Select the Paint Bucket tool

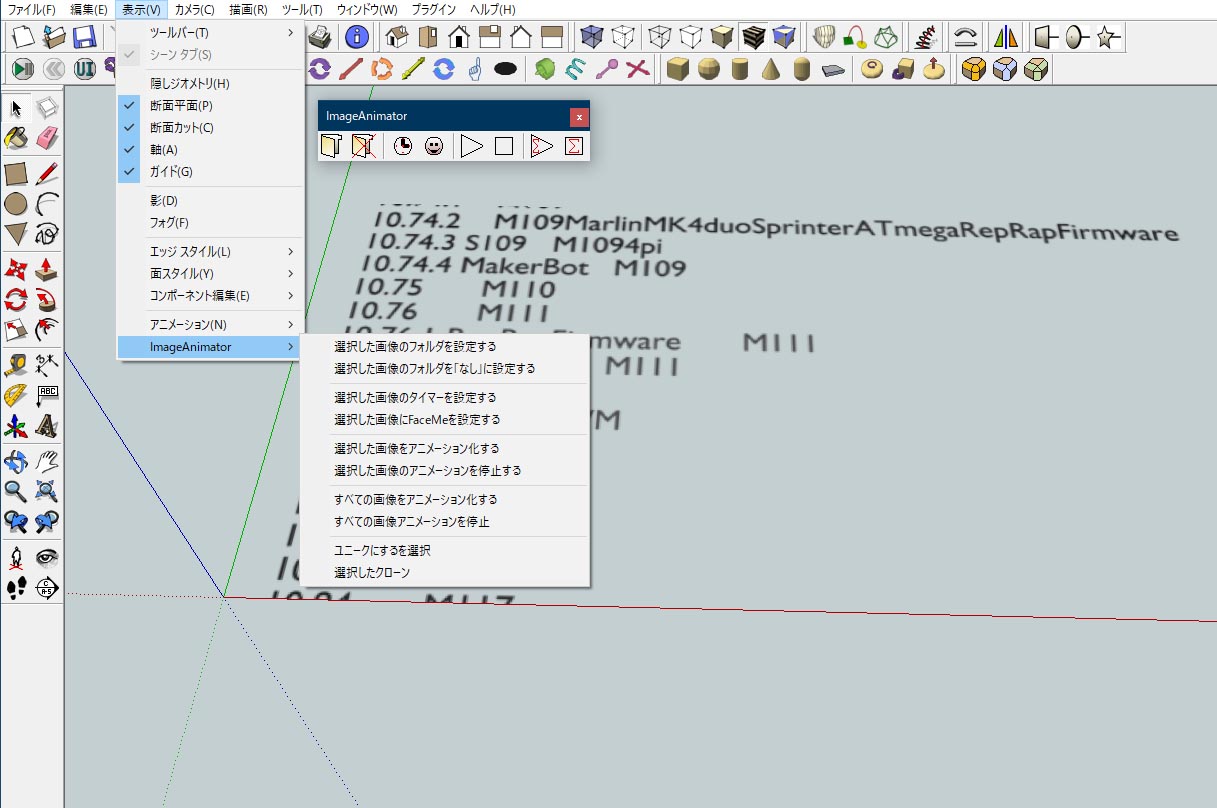tap(14, 137)
